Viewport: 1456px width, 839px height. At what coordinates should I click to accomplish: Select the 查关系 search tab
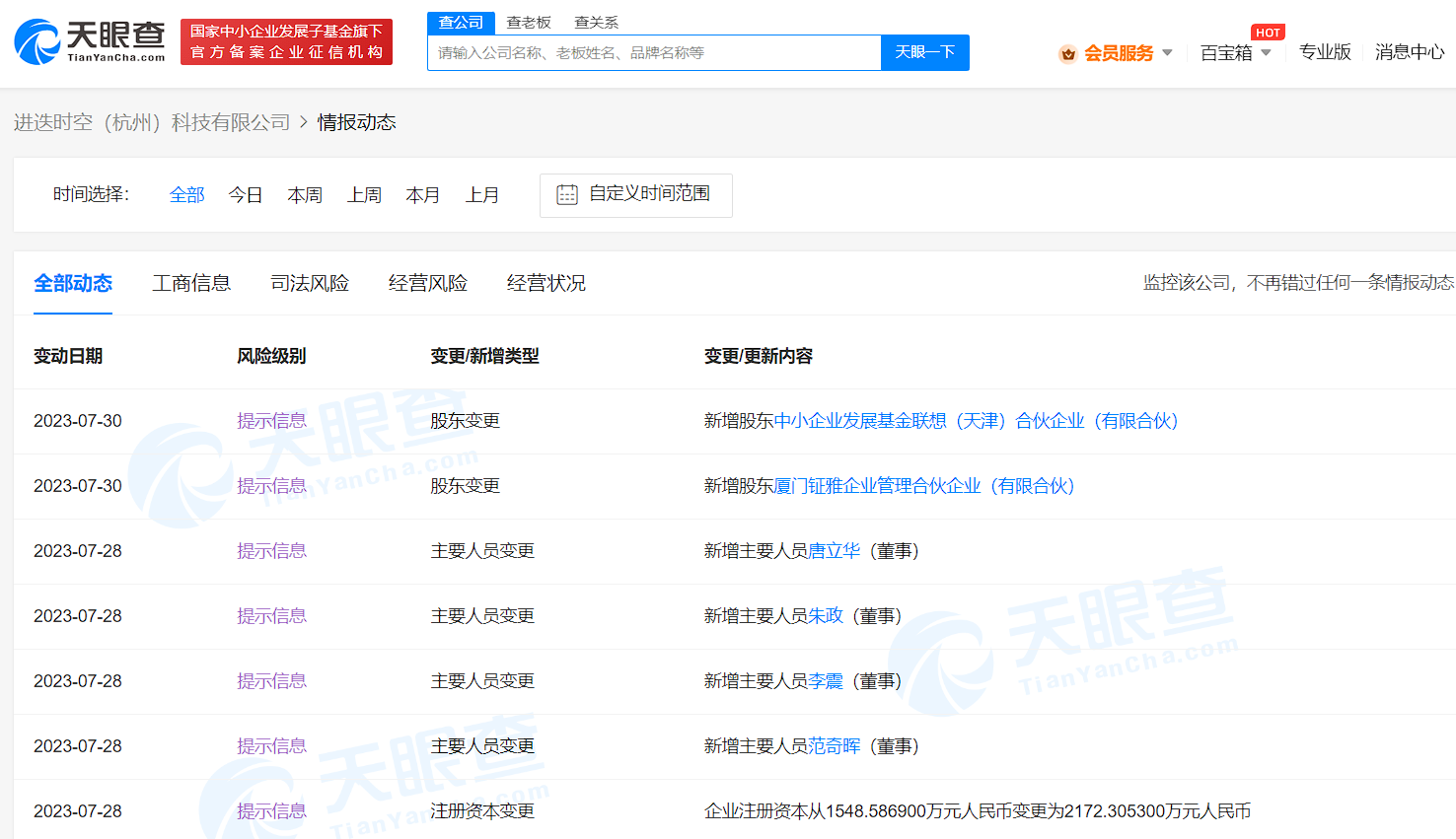[x=596, y=23]
